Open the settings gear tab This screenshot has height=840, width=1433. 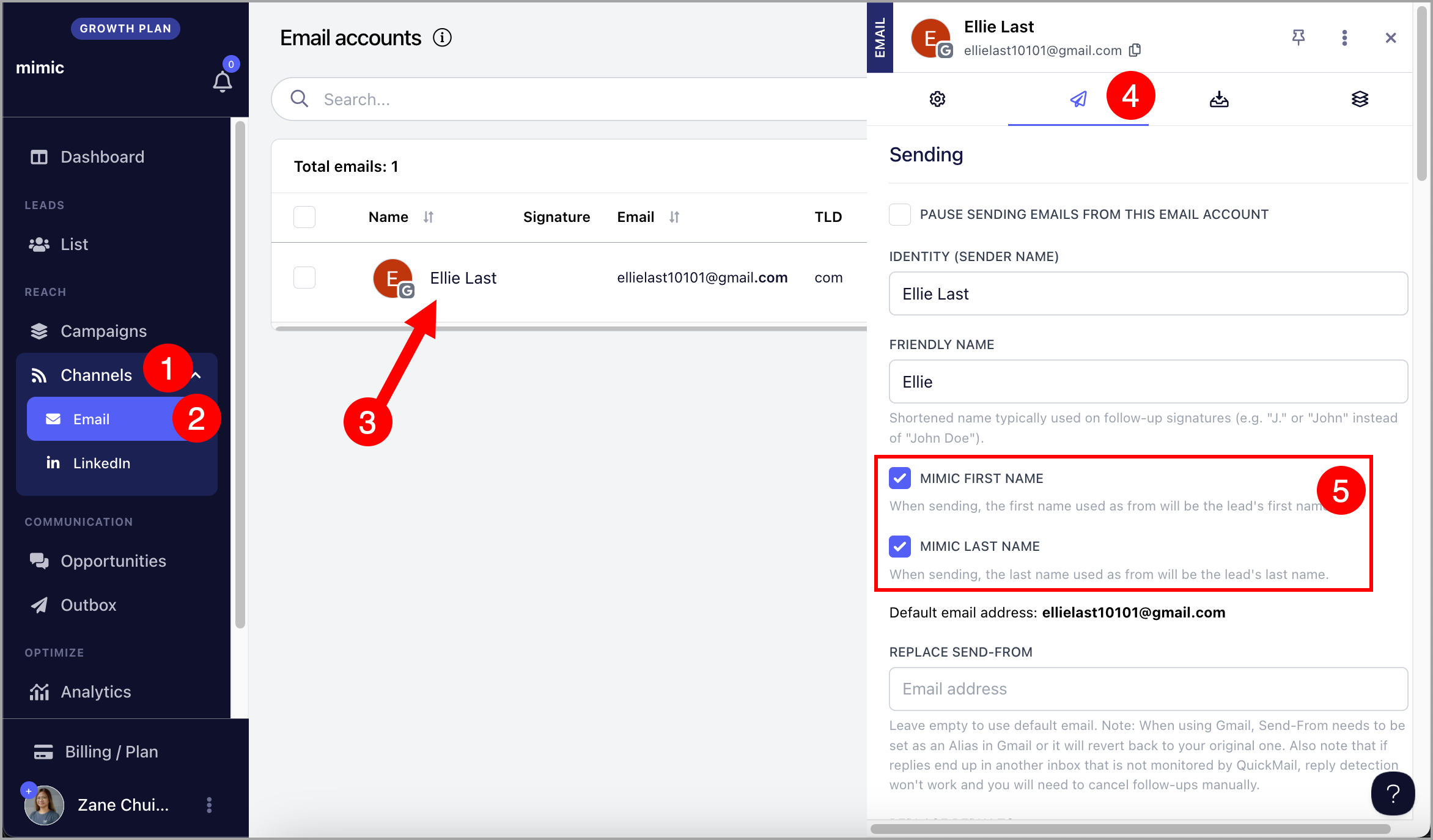(x=937, y=99)
